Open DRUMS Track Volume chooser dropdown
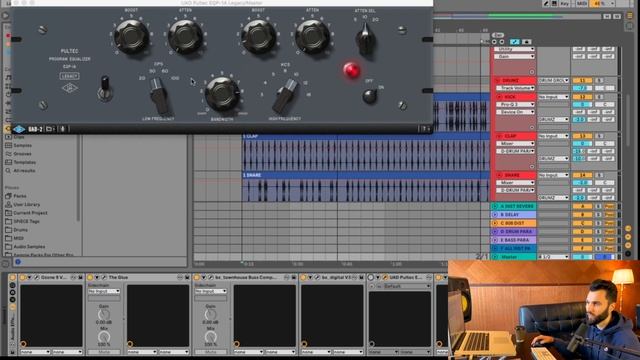The width and height of the screenshot is (640, 360). pos(515,88)
